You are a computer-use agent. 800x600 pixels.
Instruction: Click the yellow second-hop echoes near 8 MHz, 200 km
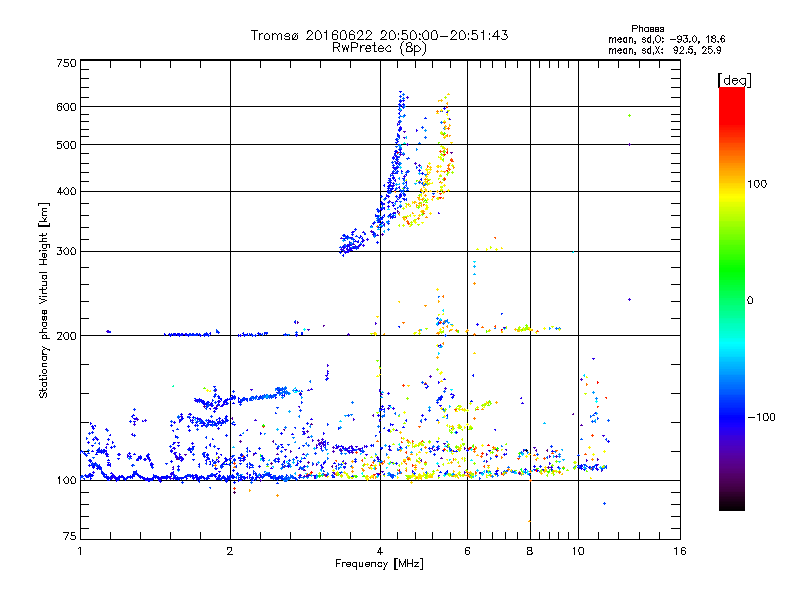pos(523,328)
